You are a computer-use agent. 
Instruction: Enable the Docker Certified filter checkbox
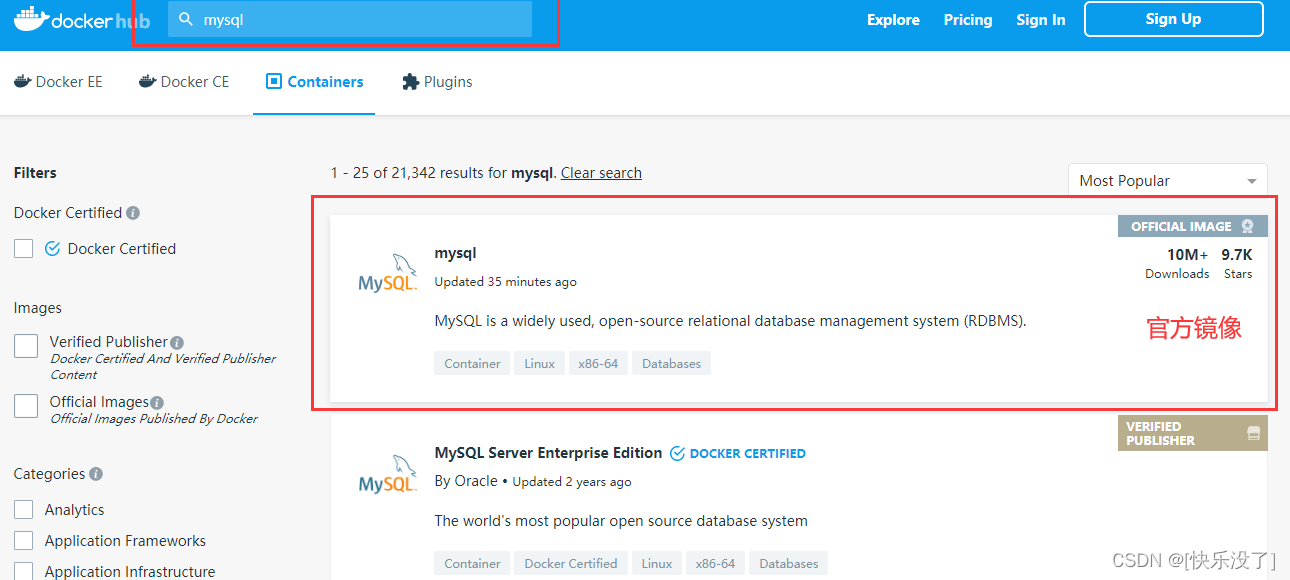pyautogui.click(x=24, y=249)
